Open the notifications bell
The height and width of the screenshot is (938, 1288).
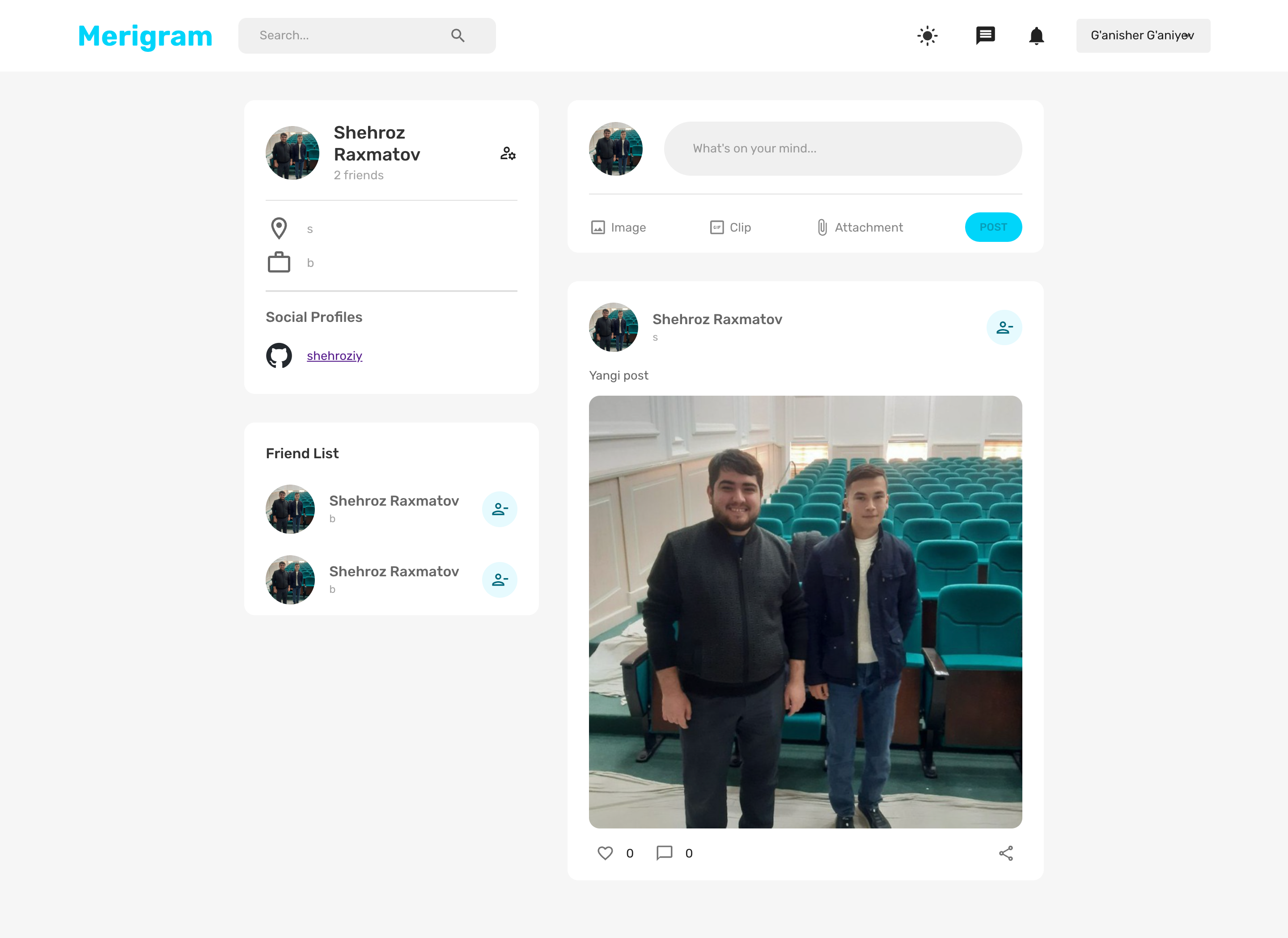1036,36
